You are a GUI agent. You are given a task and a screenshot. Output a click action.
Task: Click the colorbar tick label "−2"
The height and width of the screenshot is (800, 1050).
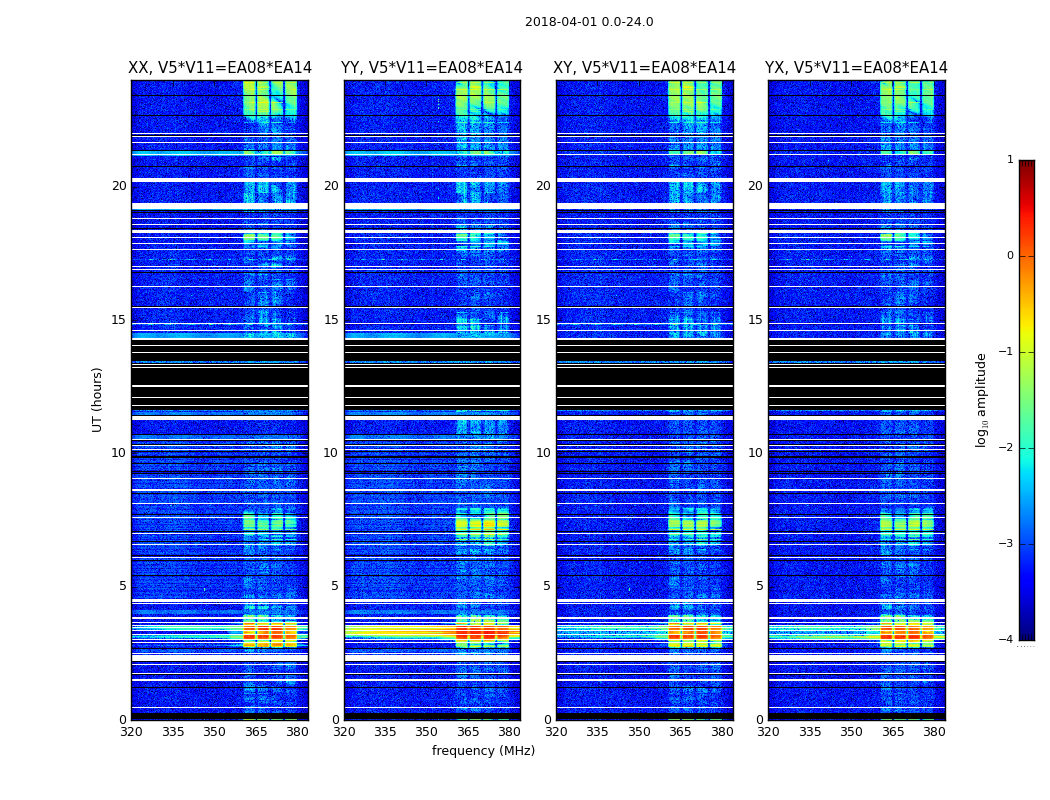(1008, 448)
